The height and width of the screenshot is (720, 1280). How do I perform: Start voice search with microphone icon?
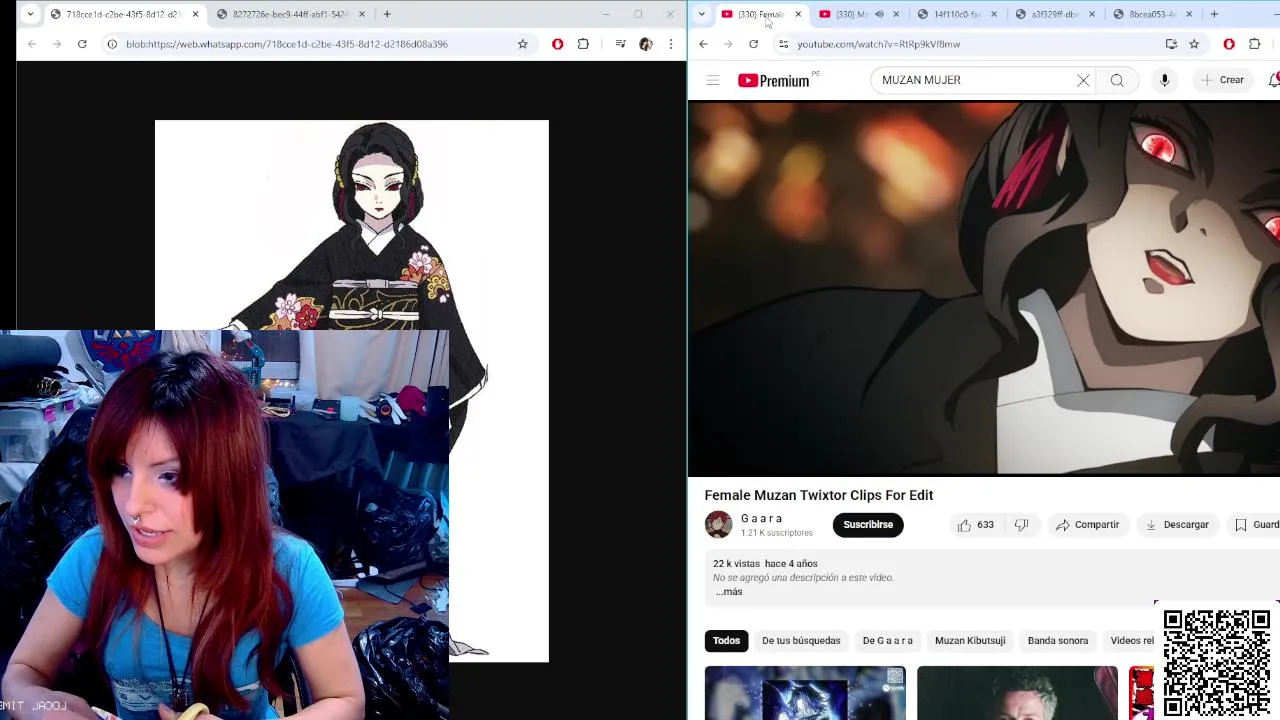pyautogui.click(x=1164, y=80)
